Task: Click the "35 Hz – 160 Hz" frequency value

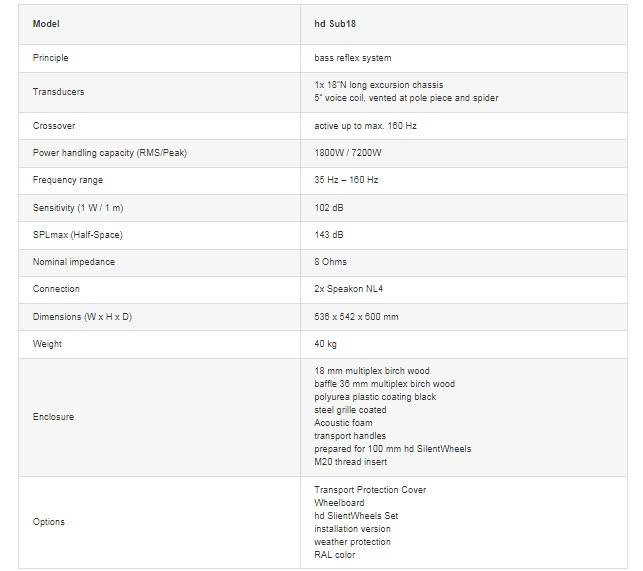Action: pyautogui.click(x=345, y=180)
